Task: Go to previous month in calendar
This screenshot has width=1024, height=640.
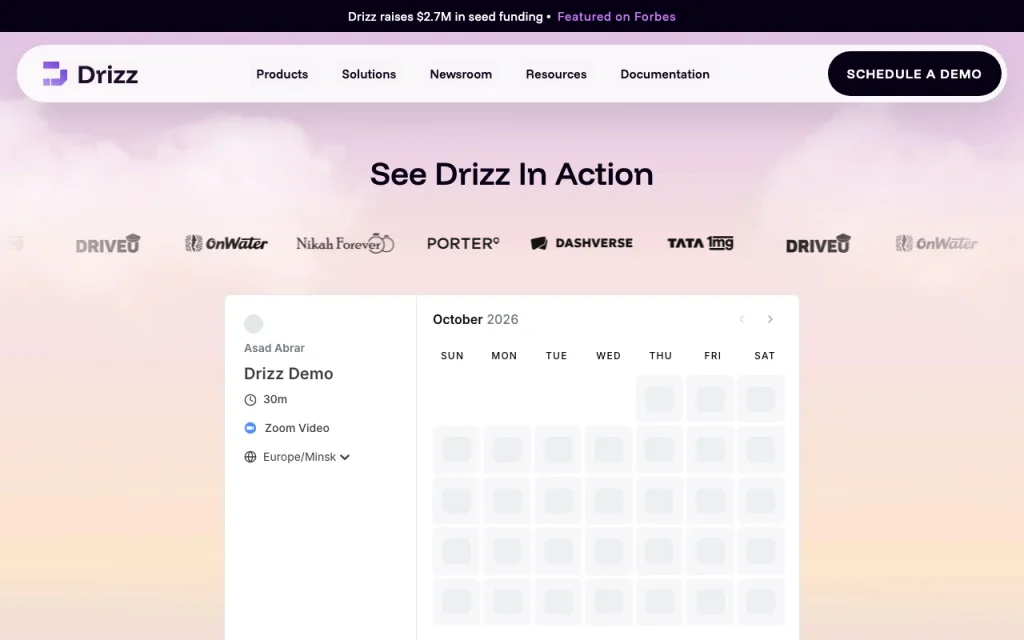Action: [x=741, y=319]
